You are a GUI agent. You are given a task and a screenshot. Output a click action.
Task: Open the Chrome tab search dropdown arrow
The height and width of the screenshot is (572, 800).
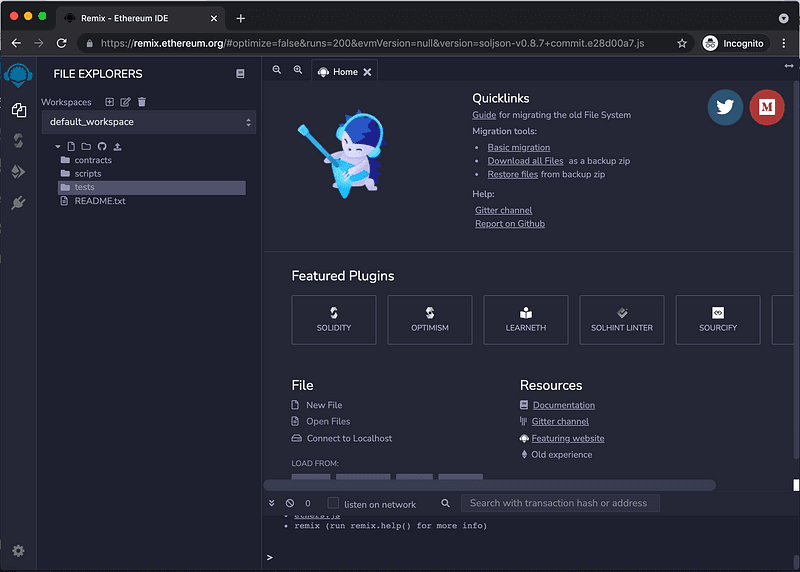784,18
